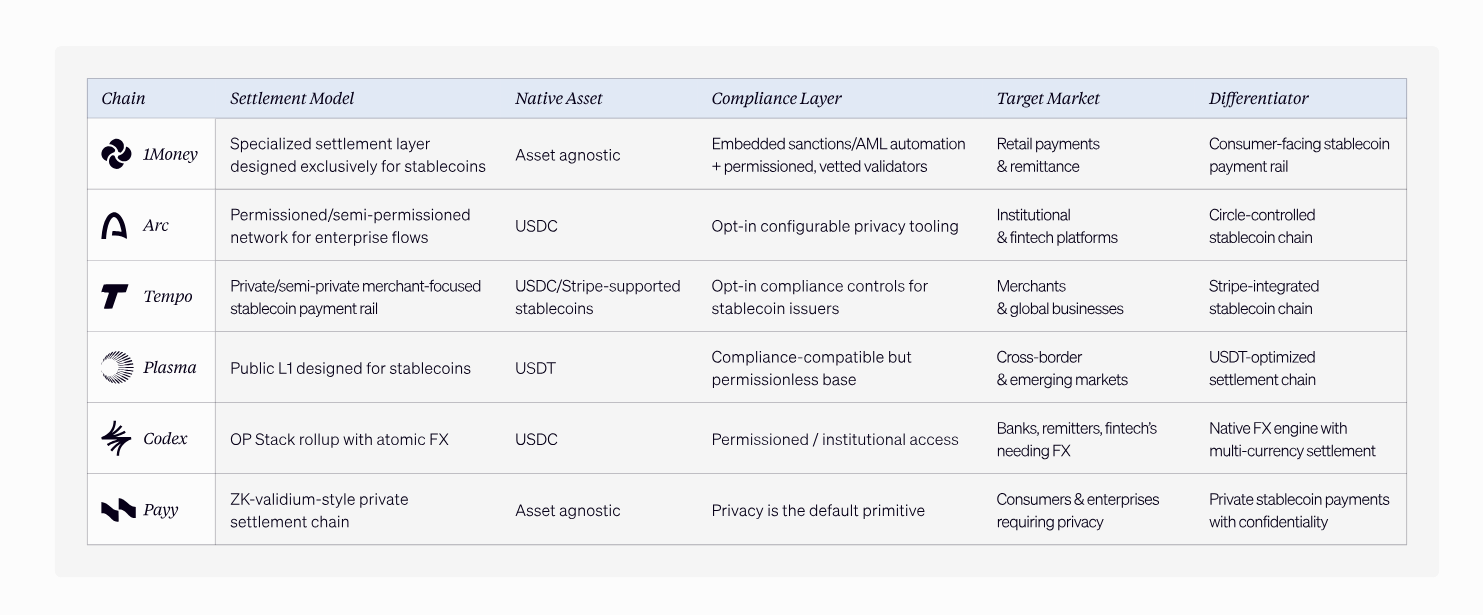Select "OP Stack rollup with atomic FX" cell
This screenshot has height=615, width=1483.
pyautogui.click(x=339, y=439)
